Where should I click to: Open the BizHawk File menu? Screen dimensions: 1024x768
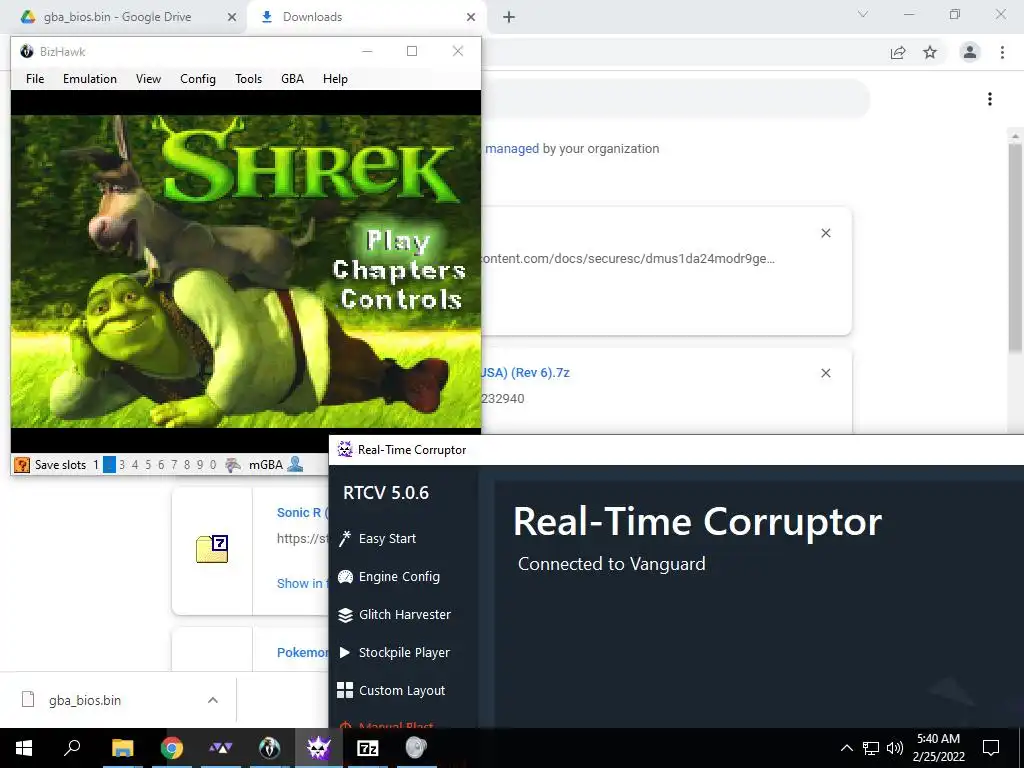[x=35, y=78]
